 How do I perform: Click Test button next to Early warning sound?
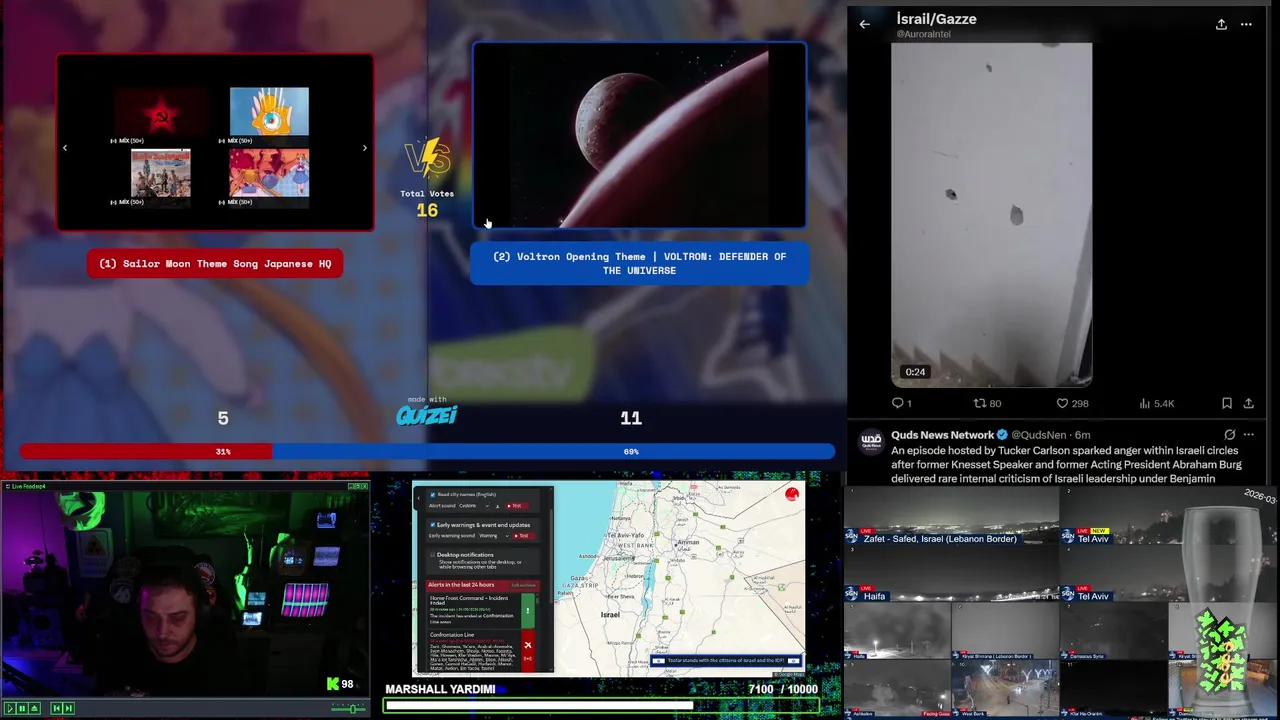[523, 536]
